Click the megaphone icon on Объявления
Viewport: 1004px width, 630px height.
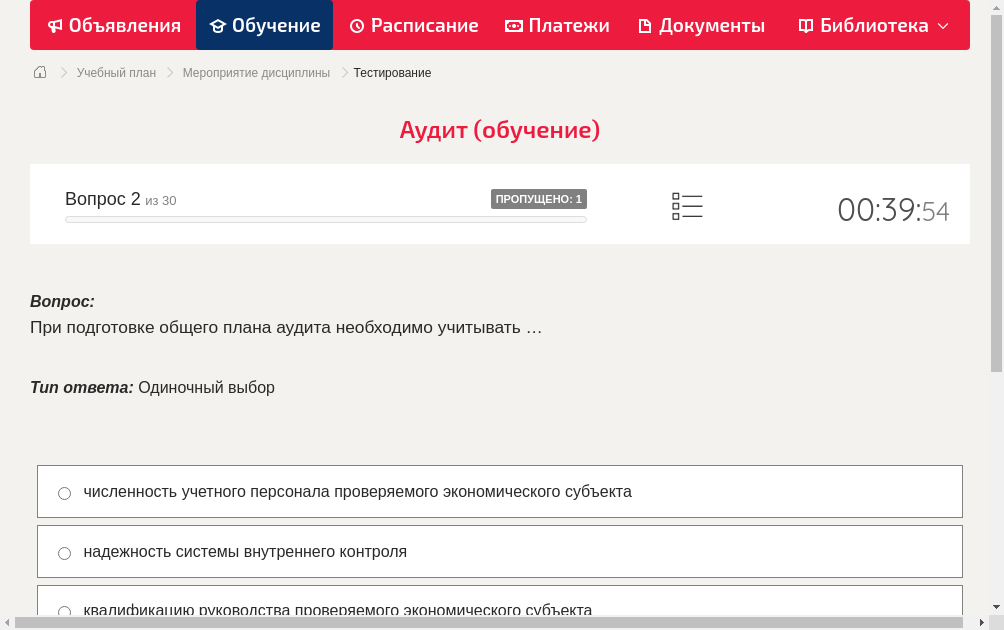pyautogui.click(x=56, y=25)
